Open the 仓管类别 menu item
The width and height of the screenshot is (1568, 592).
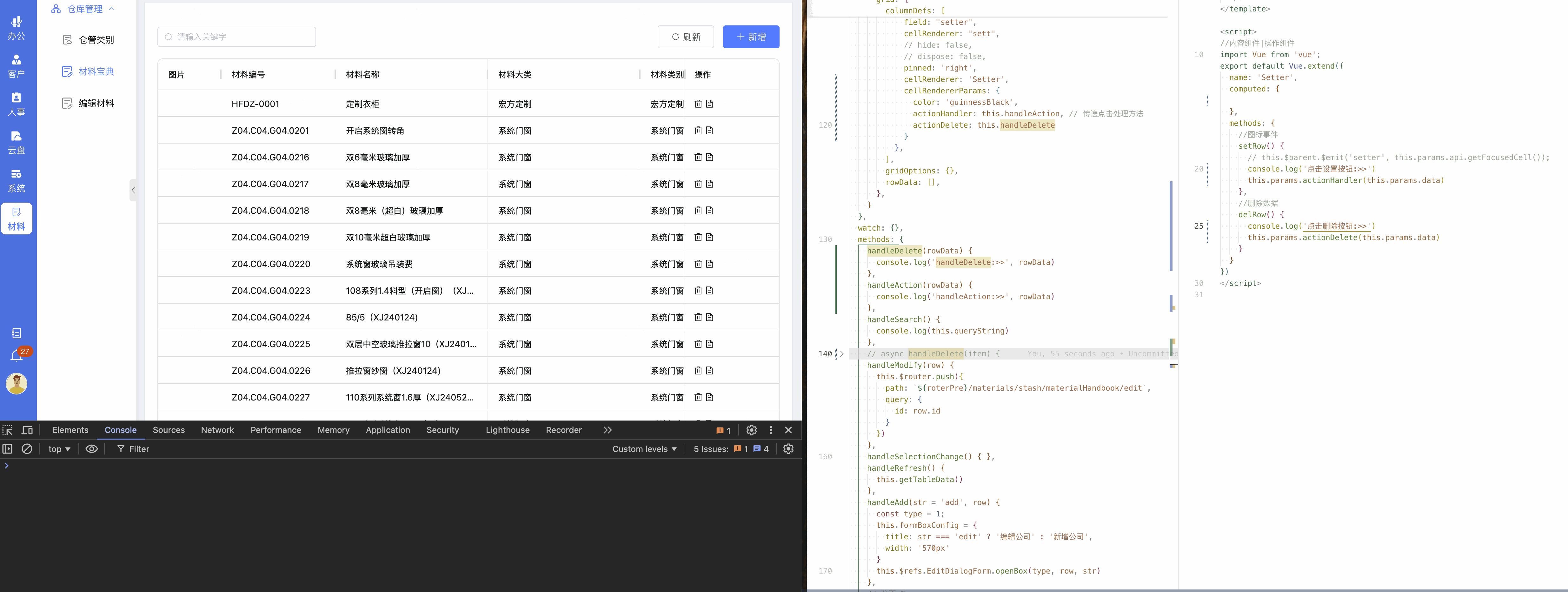click(x=88, y=40)
